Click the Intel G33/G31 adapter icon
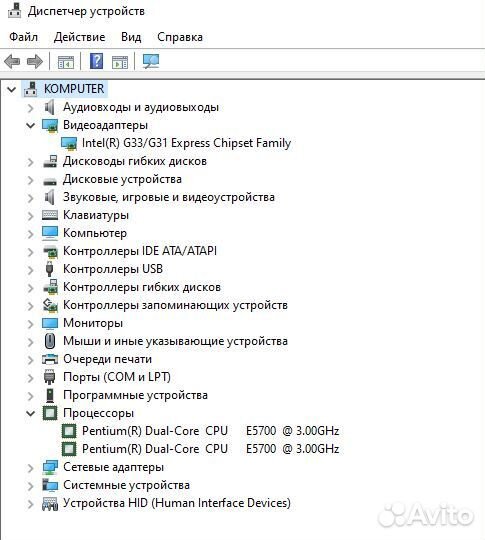 pyautogui.click(x=69, y=143)
